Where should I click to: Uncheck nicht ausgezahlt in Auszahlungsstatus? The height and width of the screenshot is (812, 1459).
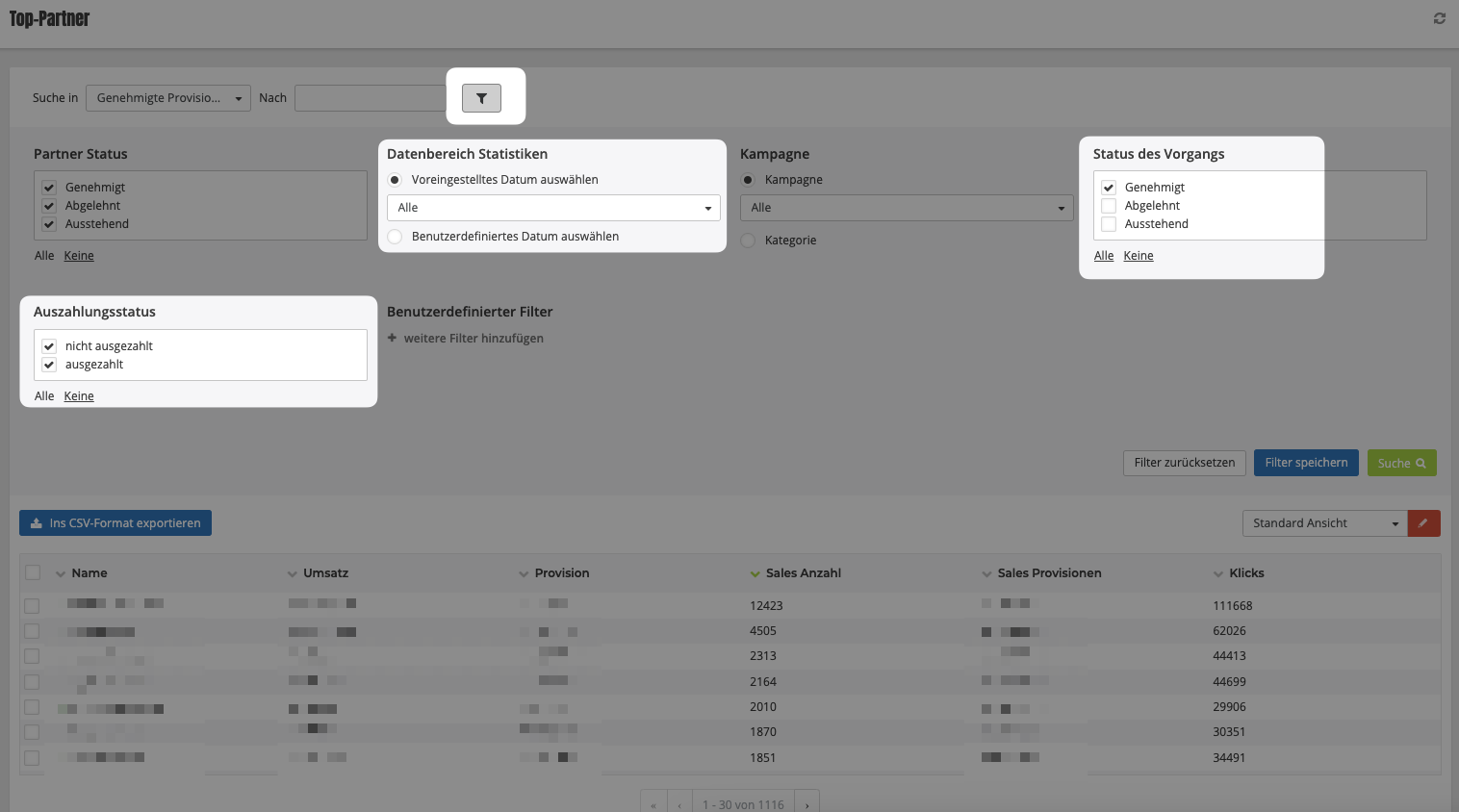49,346
